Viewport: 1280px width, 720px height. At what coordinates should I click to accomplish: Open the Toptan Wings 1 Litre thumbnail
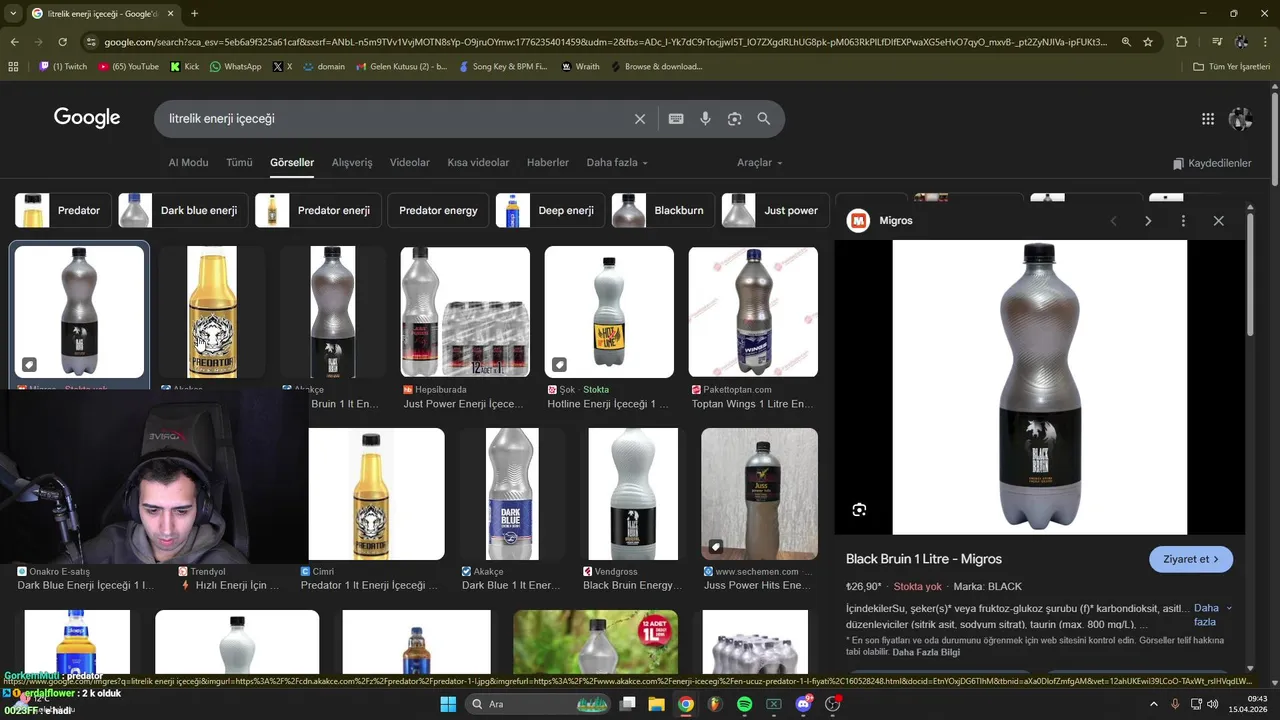coord(753,312)
